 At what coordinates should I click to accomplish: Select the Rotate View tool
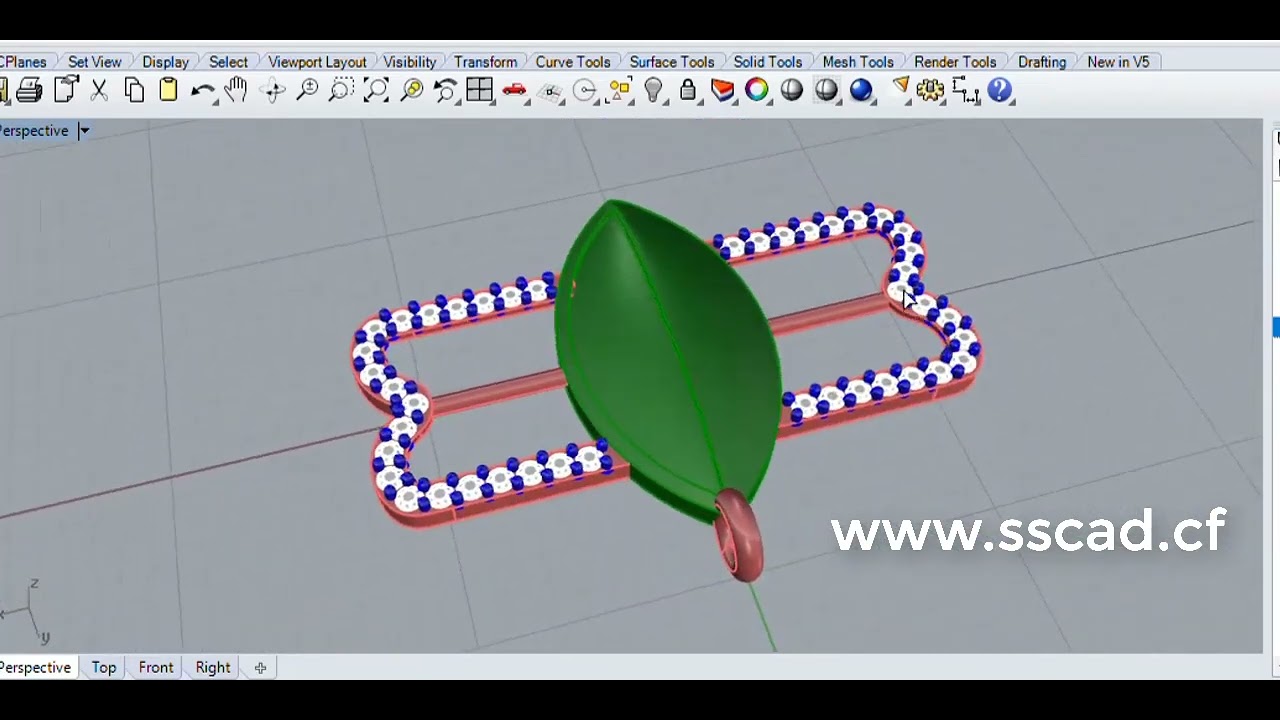pos(272,91)
